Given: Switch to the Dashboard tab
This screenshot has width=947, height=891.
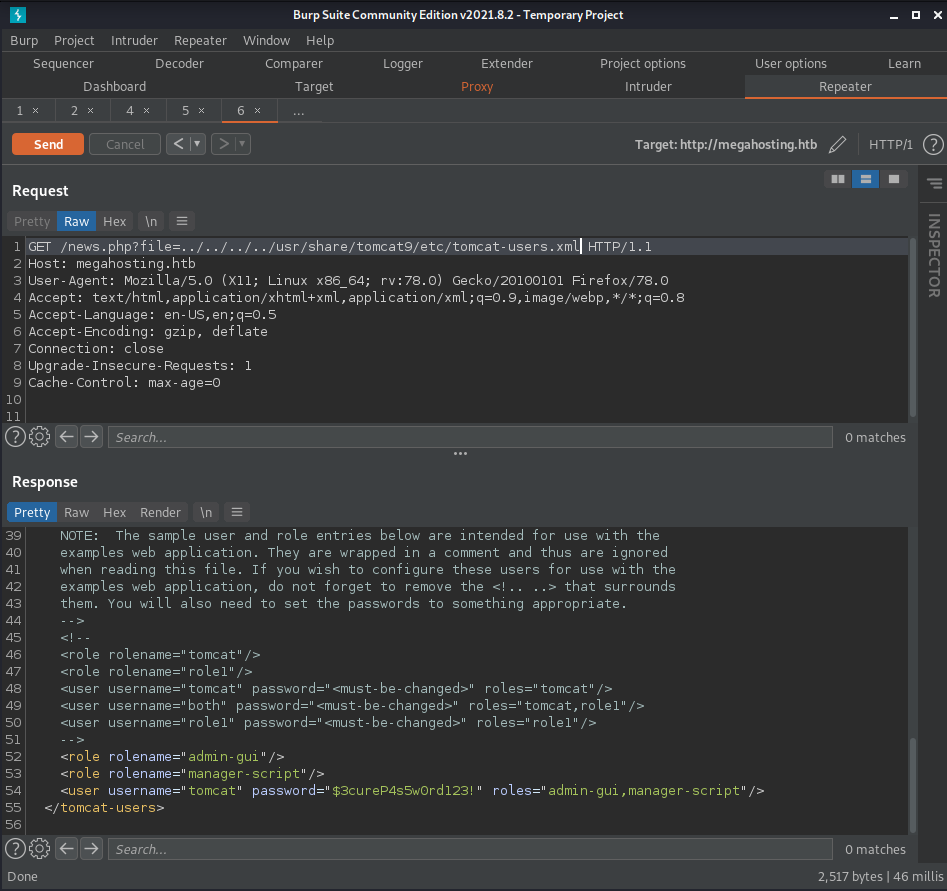Looking at the screenshot, I should click(115, 86).
